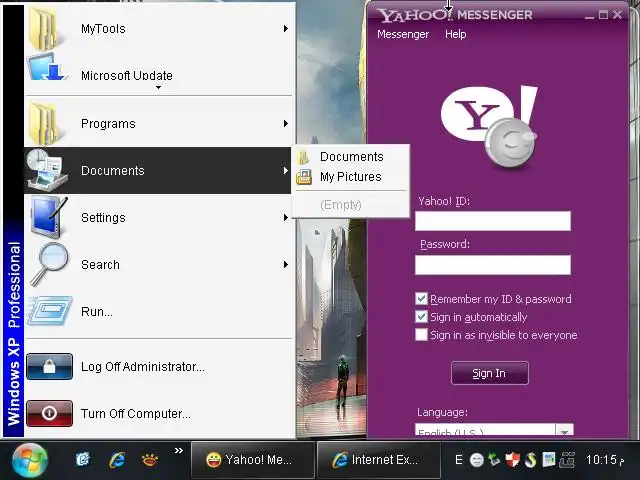
Task: Click the Programs folder icon
Action: pyautogui.click(x=44, y=124)
